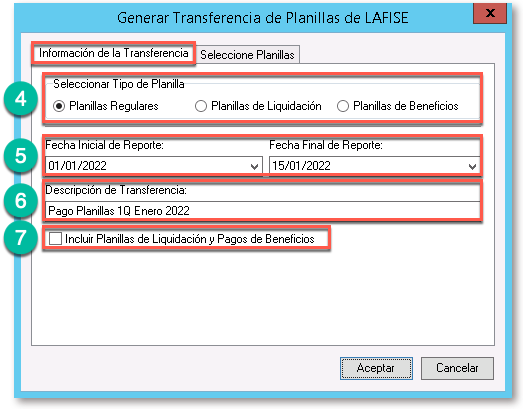The height and width of the screenshot is (409, 523).
Task: Select the Planillas Regulares radio button
Action: 59,106
